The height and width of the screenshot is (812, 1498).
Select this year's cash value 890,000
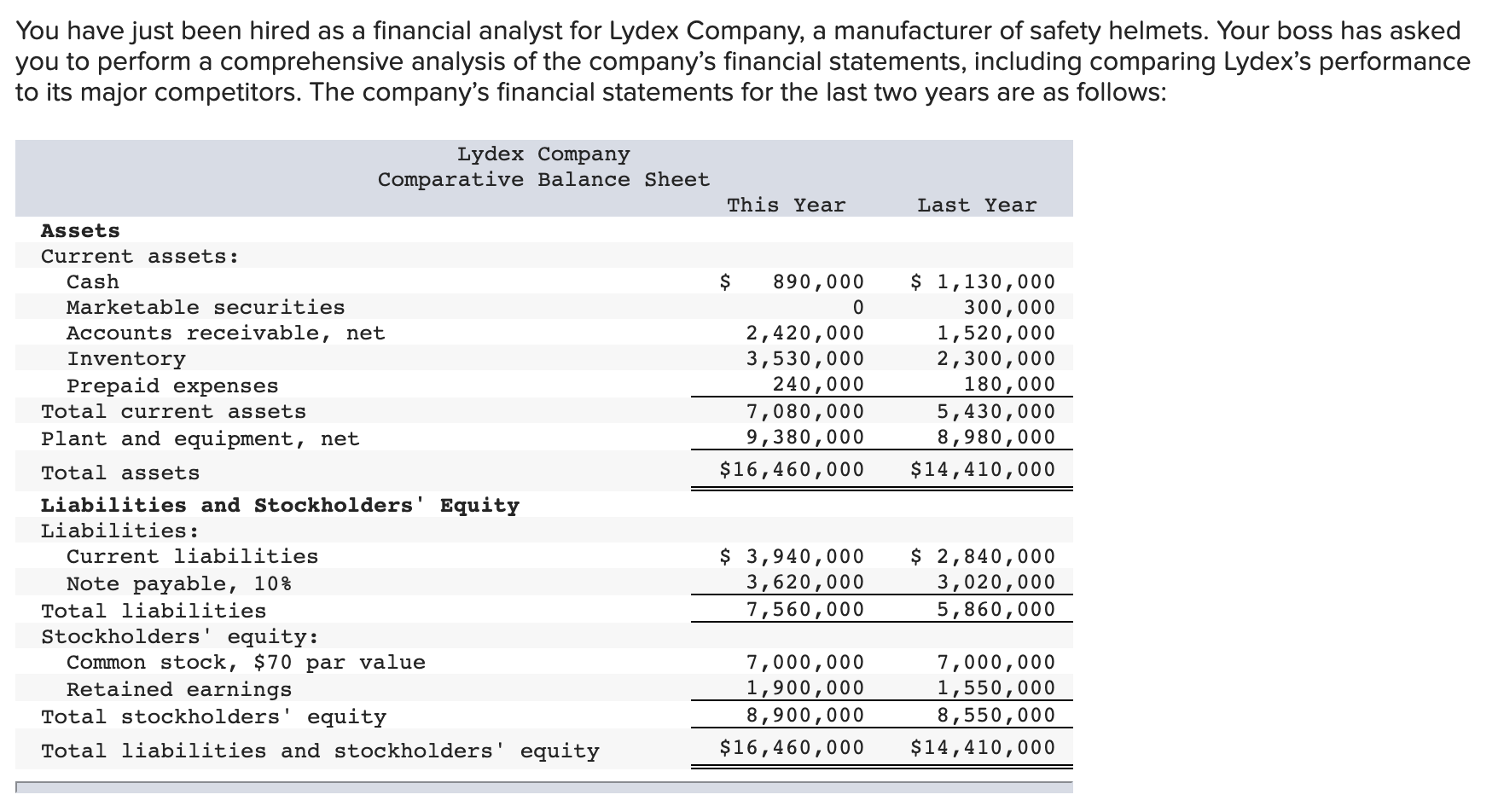point(818,282)
